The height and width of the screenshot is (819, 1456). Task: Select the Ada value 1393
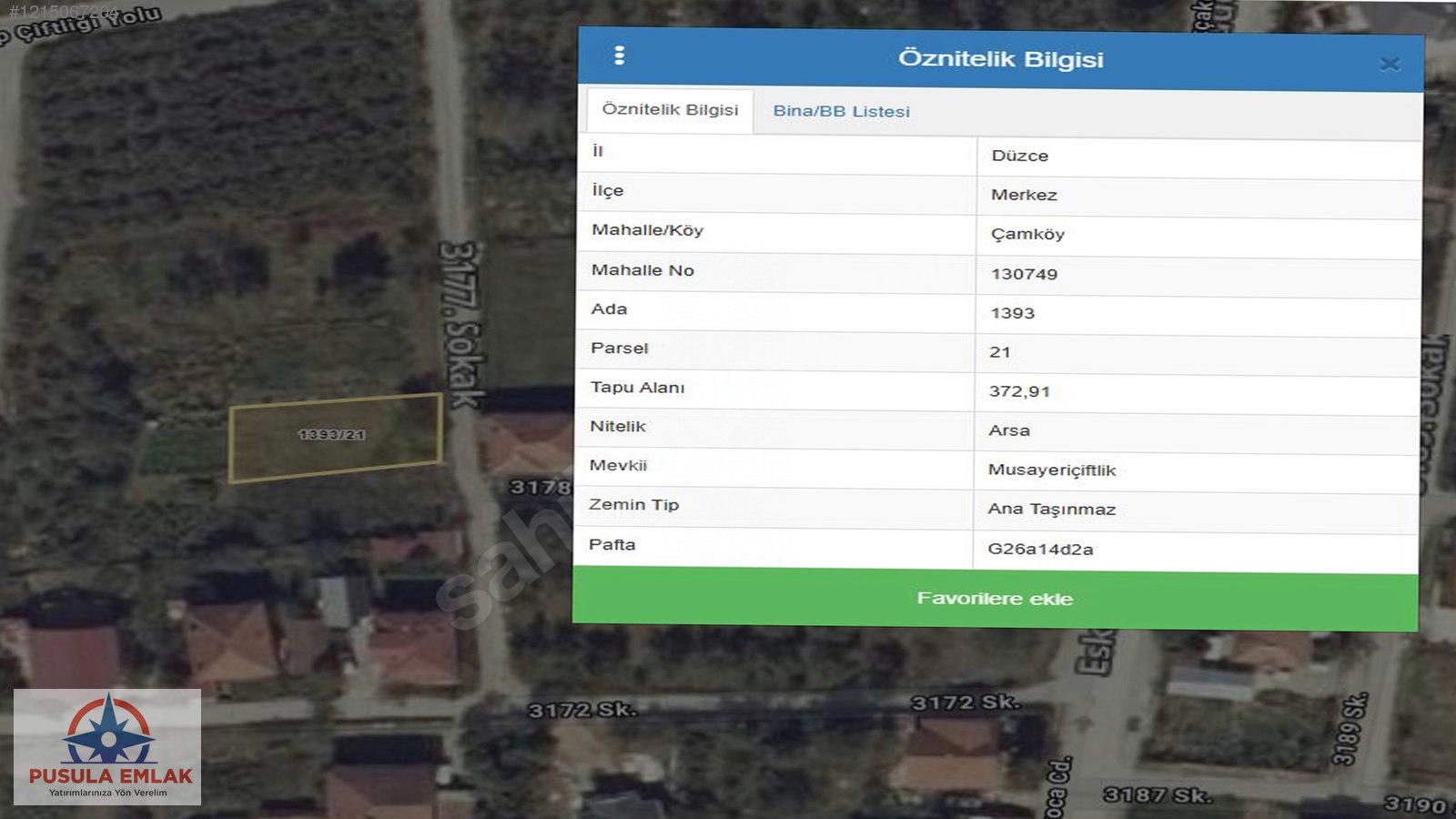pos(1012,313)
